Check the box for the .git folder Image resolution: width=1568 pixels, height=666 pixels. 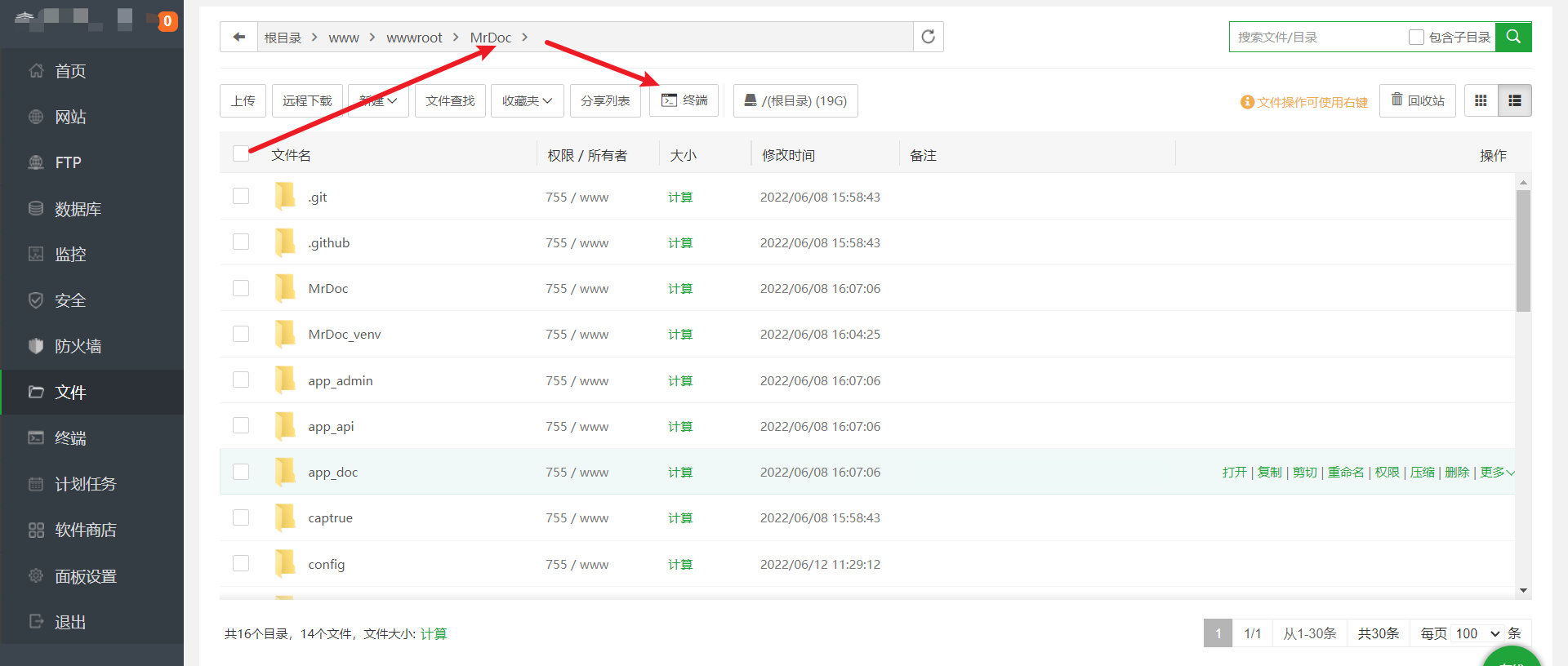241,196
